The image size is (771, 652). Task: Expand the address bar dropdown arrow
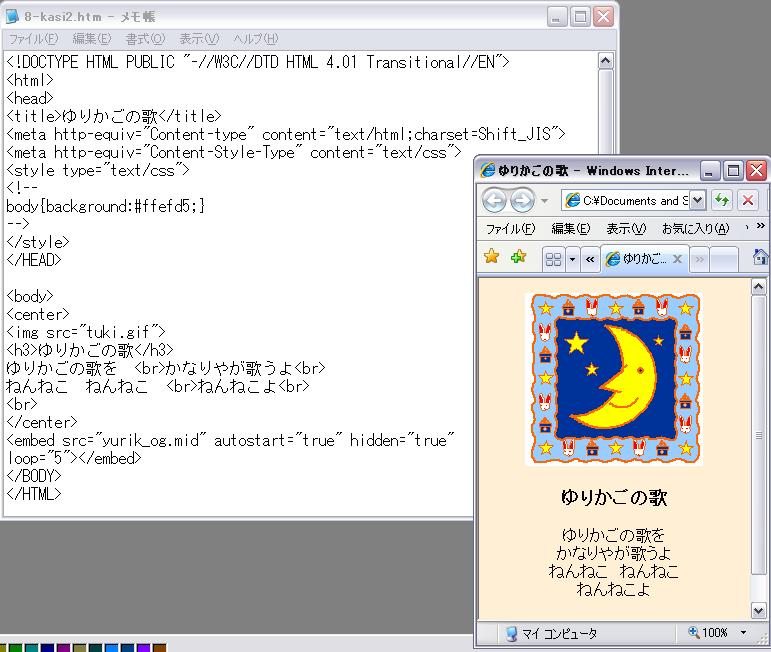click(x=697, y=200)
